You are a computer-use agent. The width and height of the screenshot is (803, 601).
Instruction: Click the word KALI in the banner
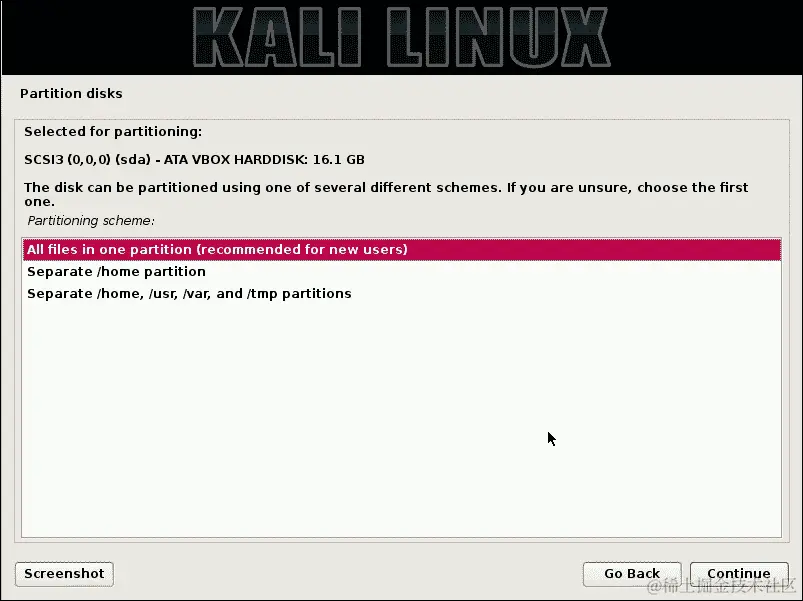[x=277, y=37]
